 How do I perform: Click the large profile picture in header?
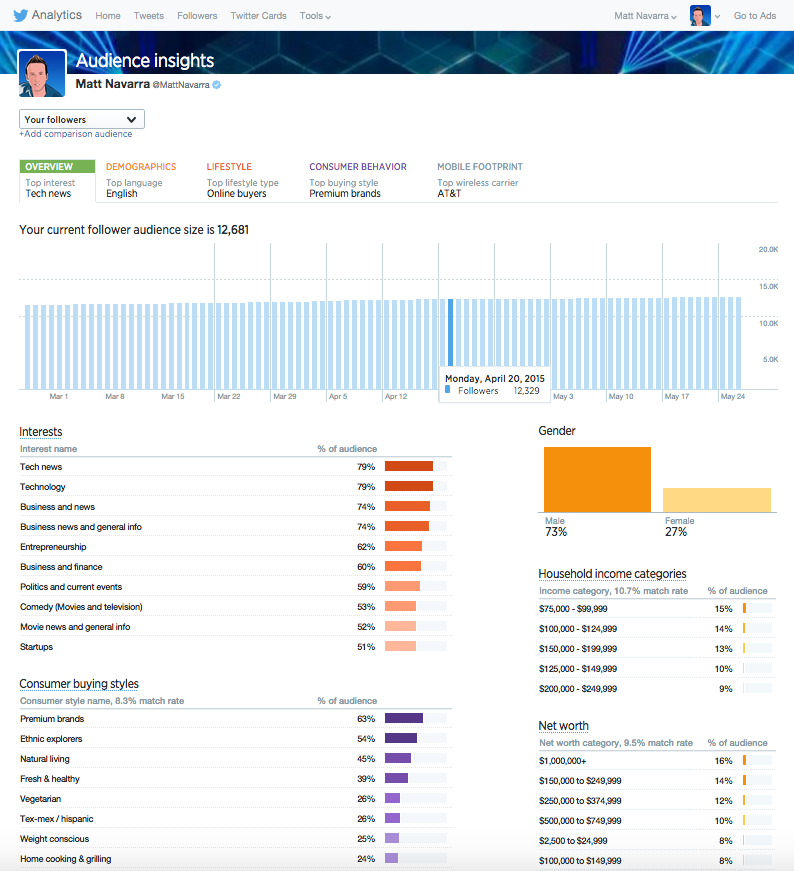pos(43,74)
